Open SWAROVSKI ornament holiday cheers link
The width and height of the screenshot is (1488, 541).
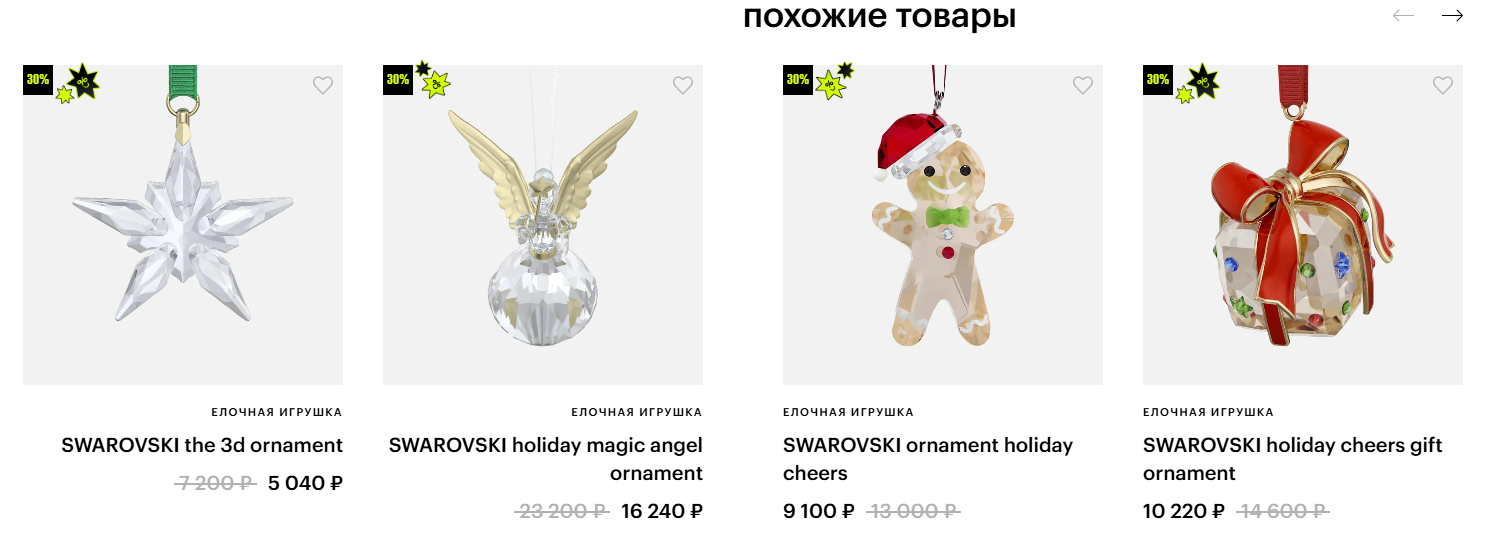click(928, 459)
